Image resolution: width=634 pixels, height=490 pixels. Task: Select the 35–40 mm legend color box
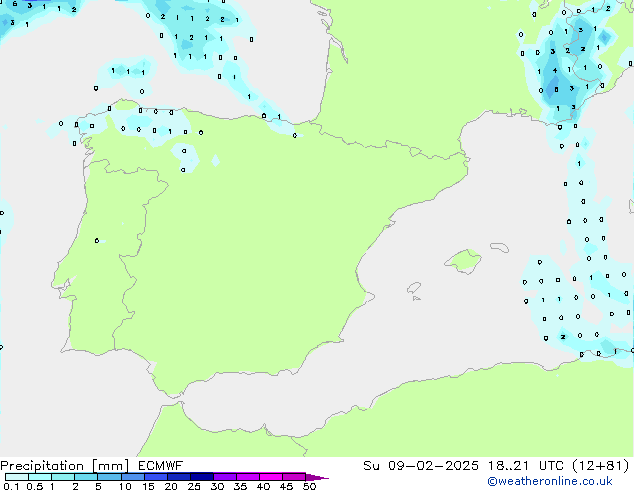point(247,477)
